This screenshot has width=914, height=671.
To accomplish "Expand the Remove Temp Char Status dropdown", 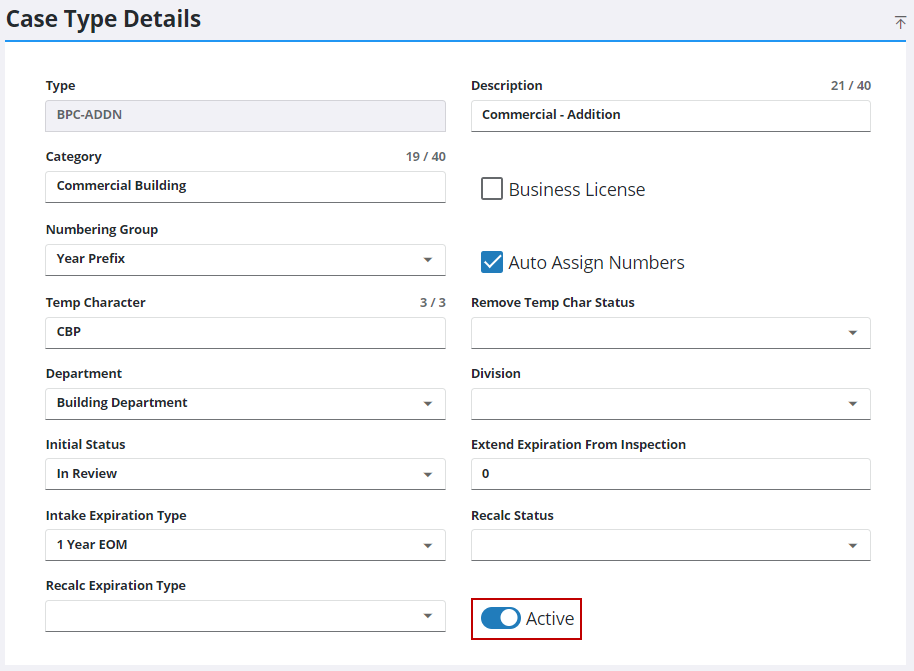I will click(x=670, y=333).
